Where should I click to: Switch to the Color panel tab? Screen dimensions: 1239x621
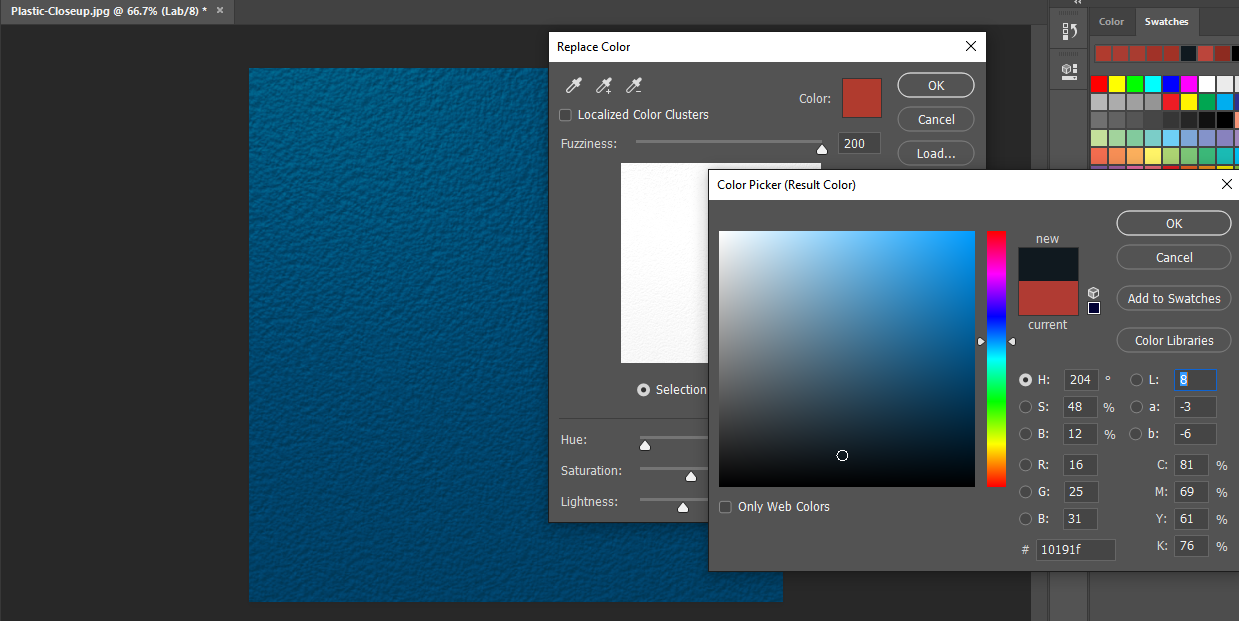click(1111, 22)
